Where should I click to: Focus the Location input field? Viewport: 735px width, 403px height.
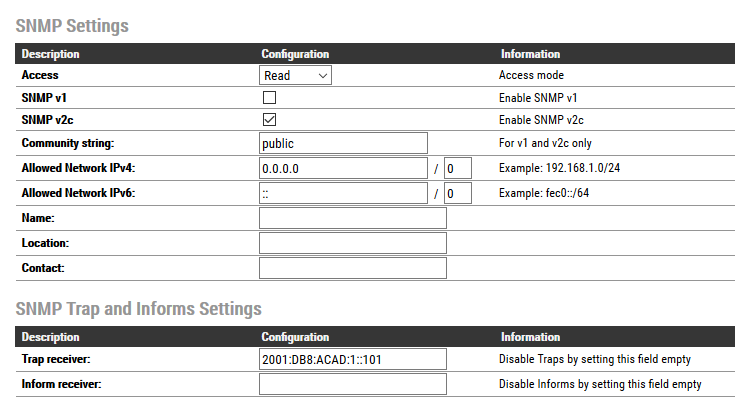[x=352, y=243]
